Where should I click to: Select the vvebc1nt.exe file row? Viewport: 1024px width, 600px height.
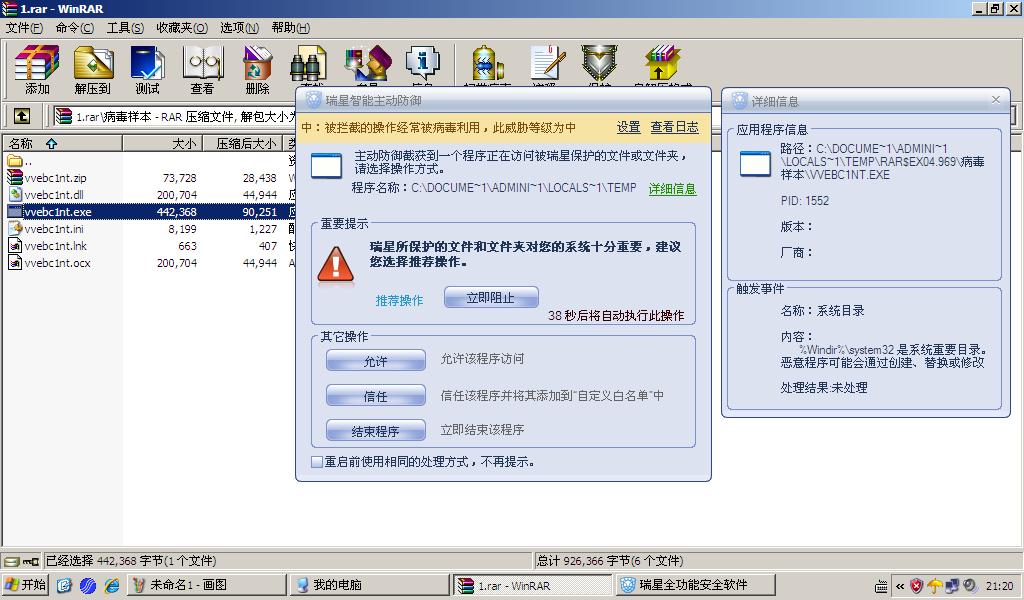point(150,212)
